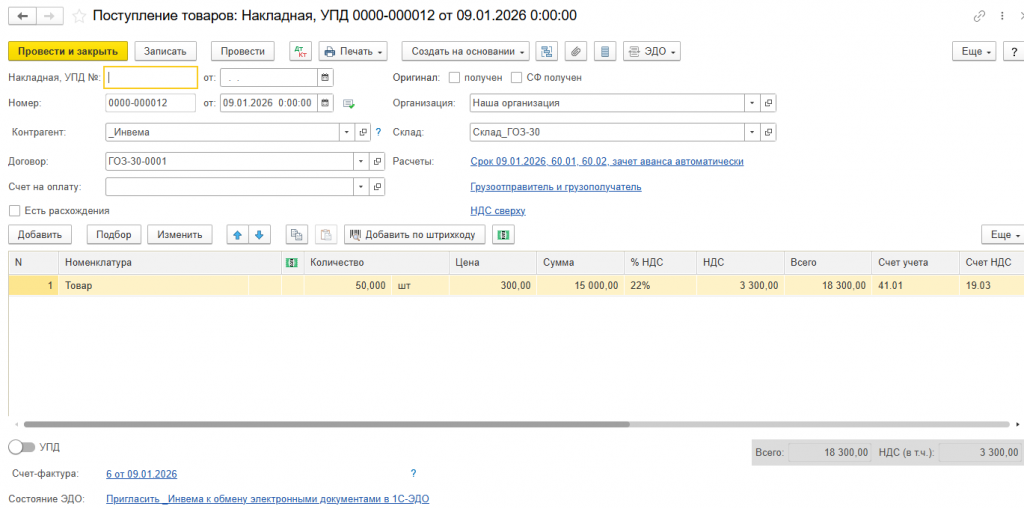Click the question mark next to Контрагент
Viewport: 1024px width, 509px height.
coord(378,132)
